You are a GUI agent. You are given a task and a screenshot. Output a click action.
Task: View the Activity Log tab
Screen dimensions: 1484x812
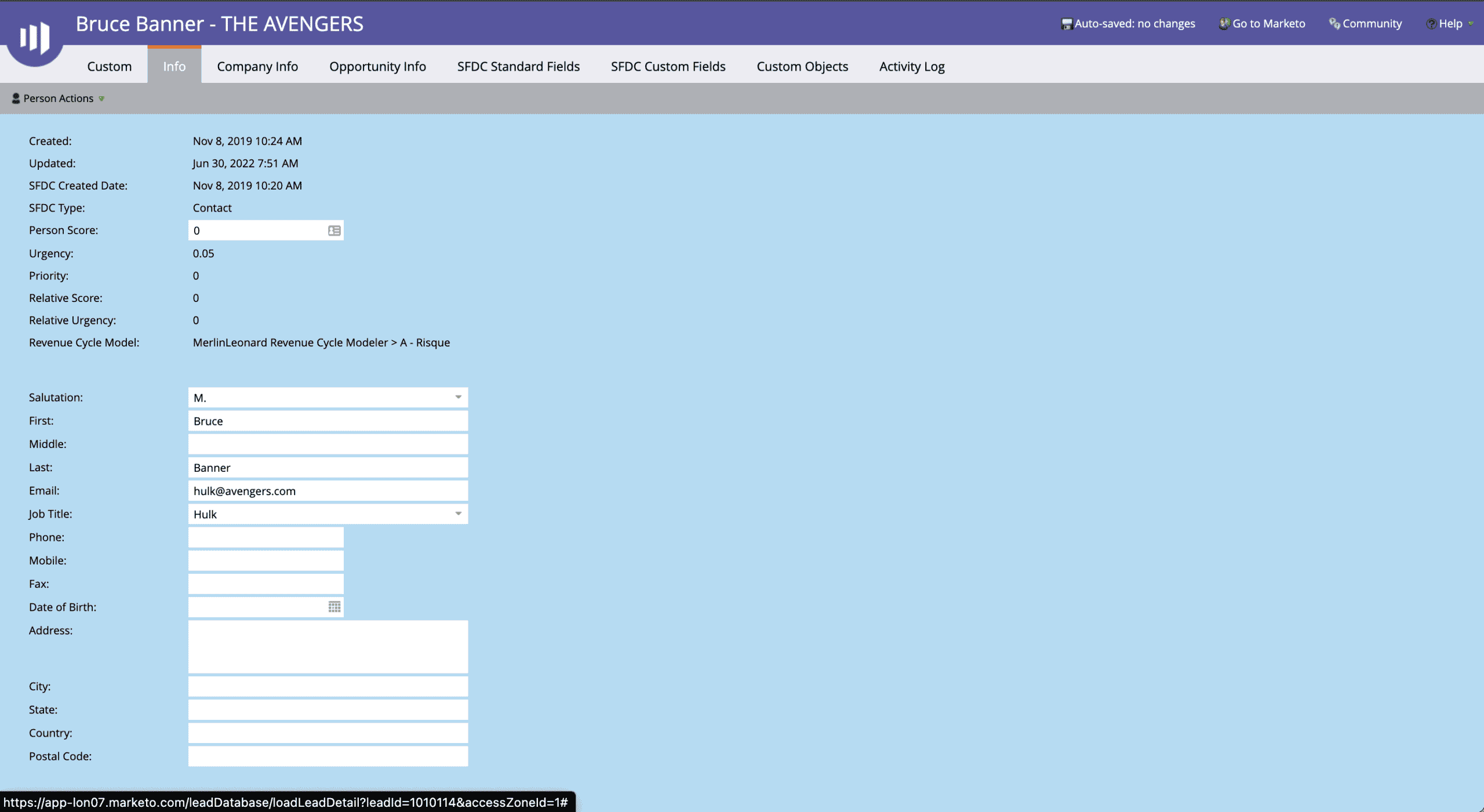pyautogui.click(x=912, y=67)
